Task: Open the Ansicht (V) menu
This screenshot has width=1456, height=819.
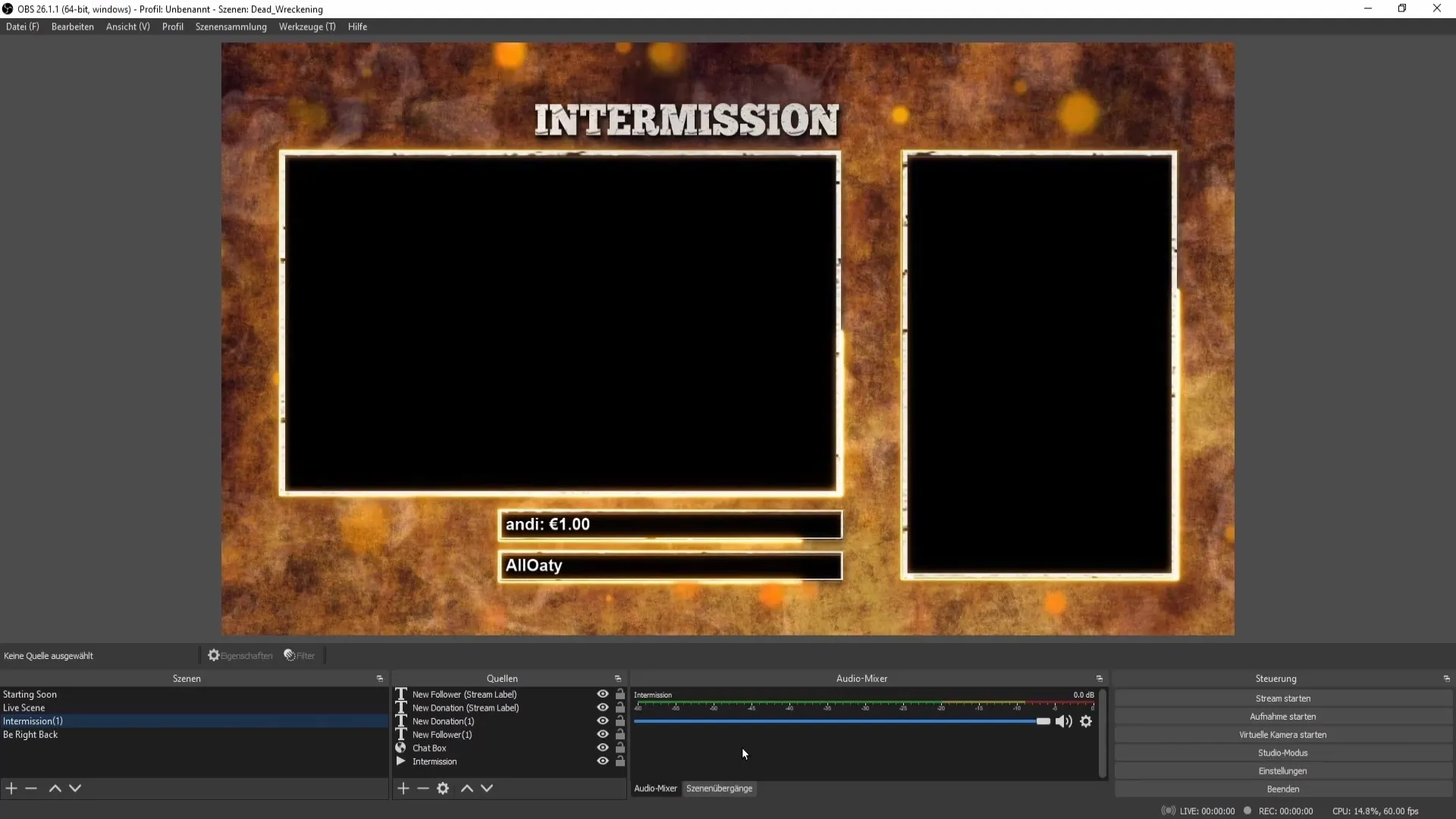Action: click(x=128, y=27)
